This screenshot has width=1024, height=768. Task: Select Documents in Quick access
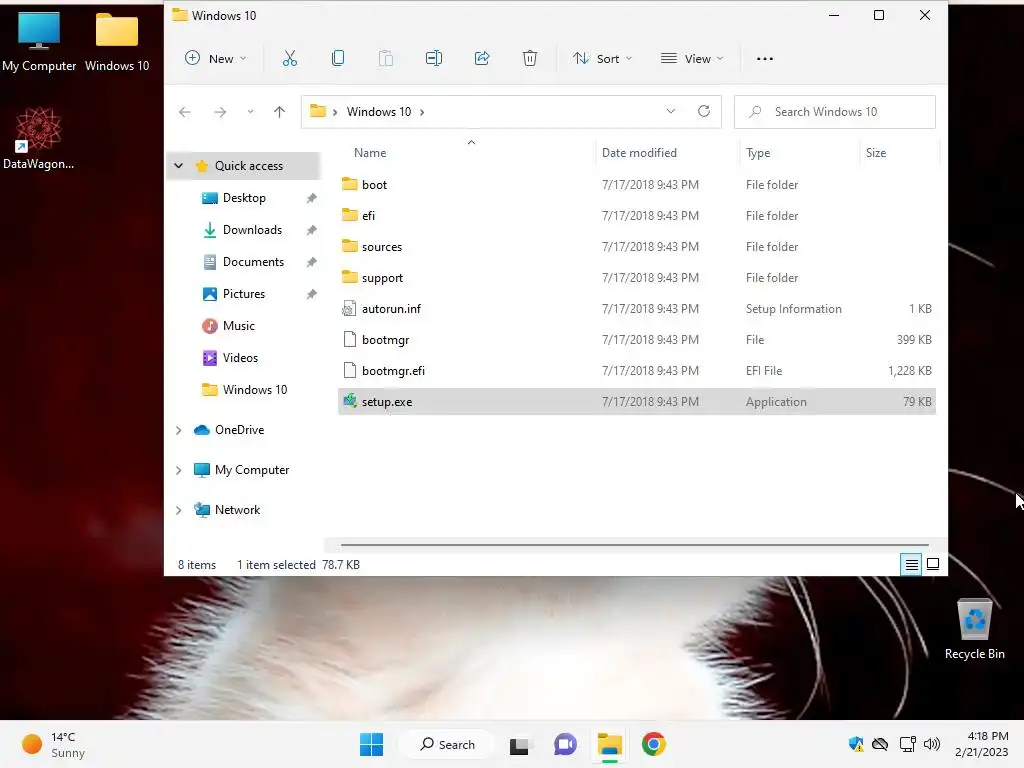click(x=253, y=262)
